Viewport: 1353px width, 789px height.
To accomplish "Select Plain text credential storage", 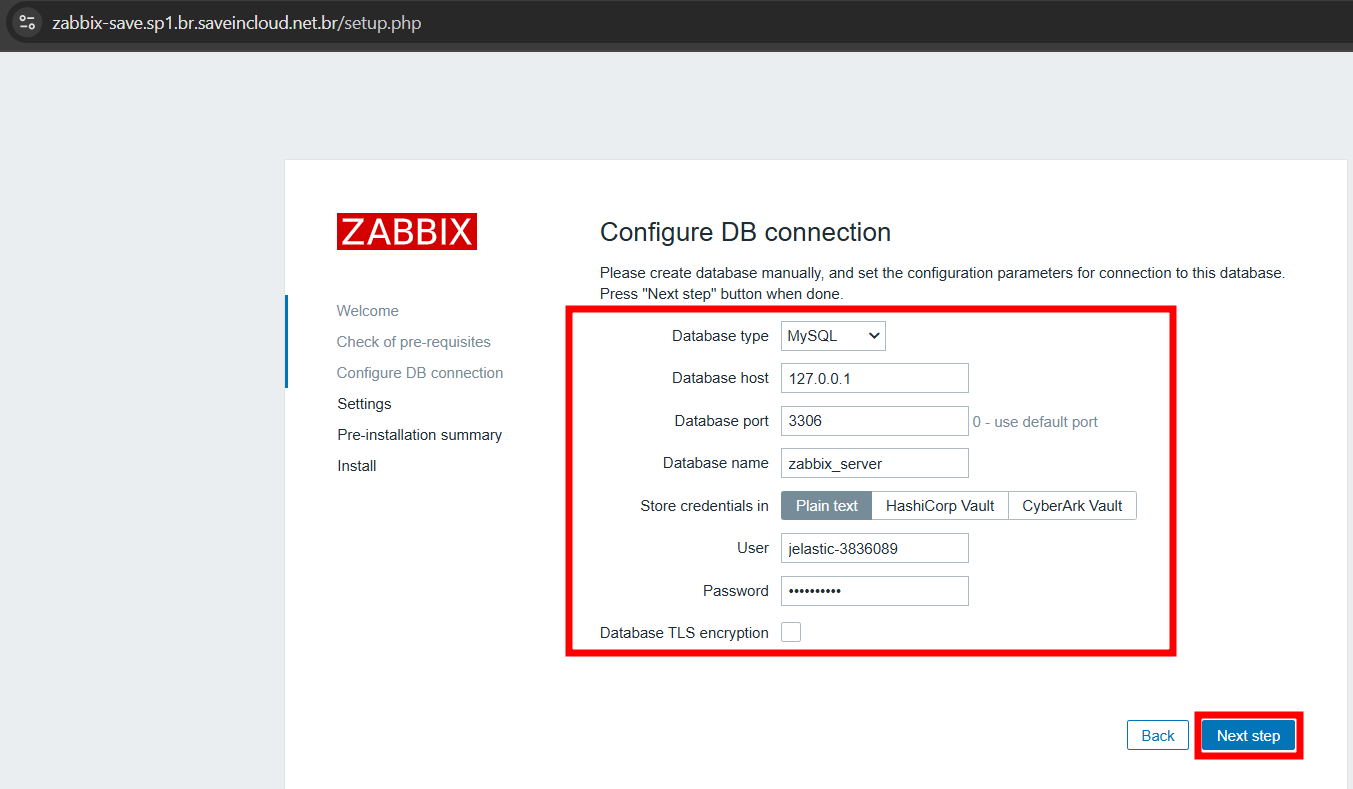I will click(826, 506).
